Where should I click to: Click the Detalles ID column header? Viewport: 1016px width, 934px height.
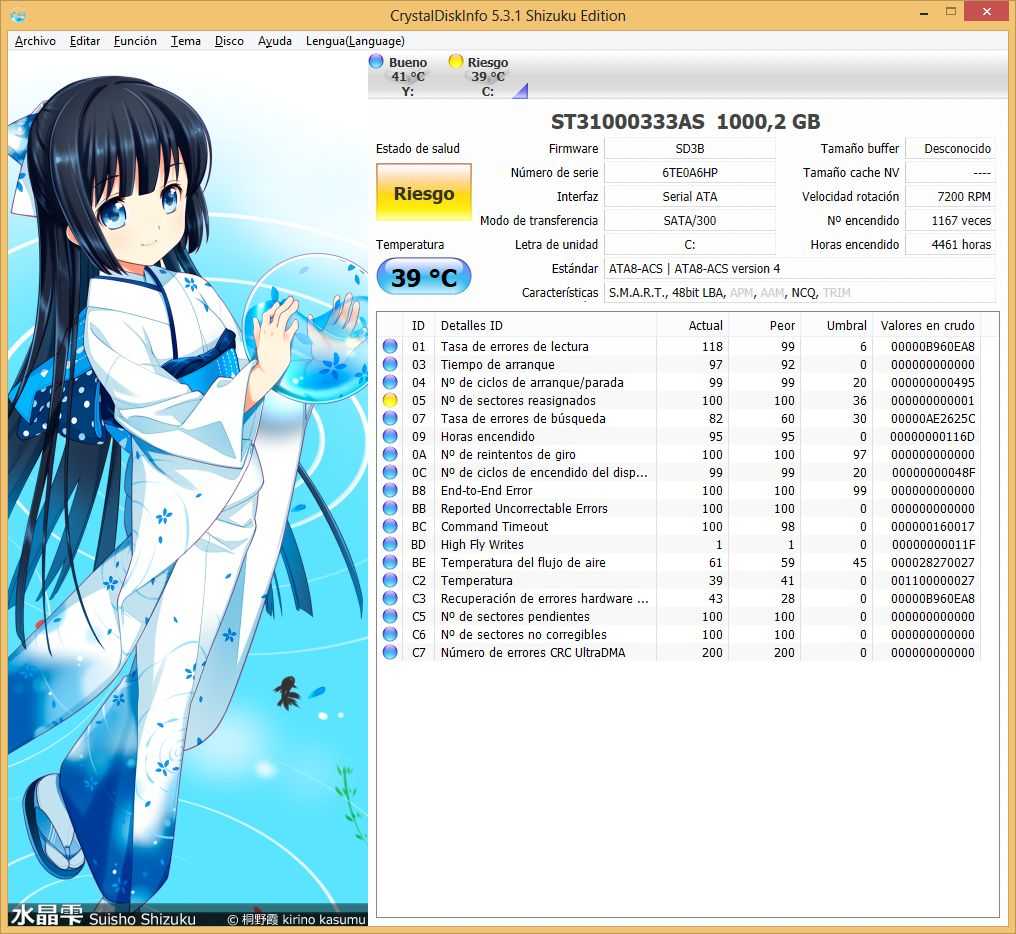[x=546, y=325]
